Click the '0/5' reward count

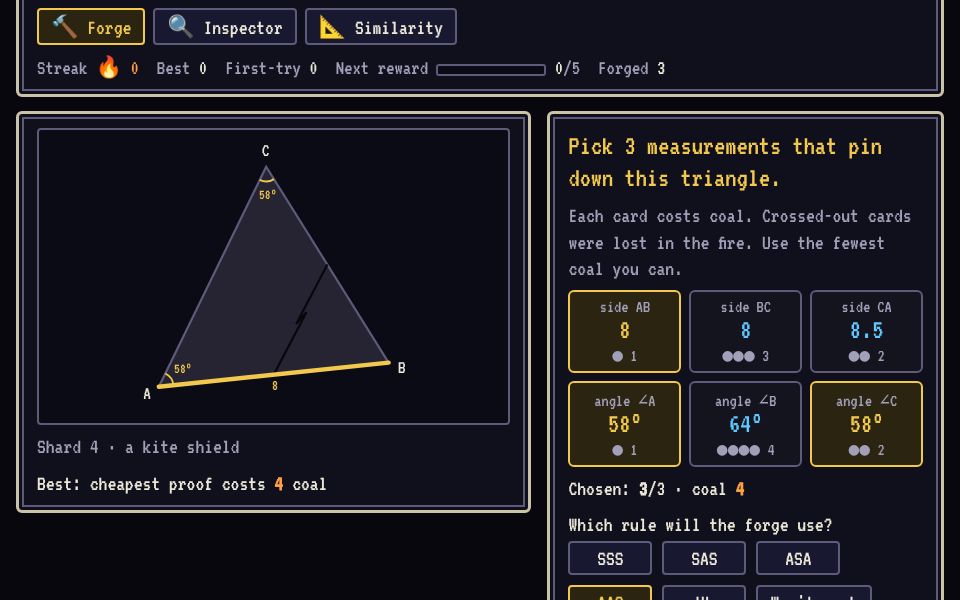point(568,69)
